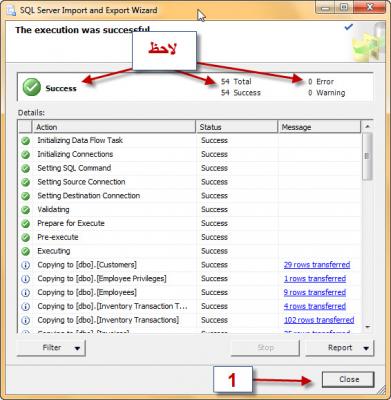391x400 pixels.
Task: Click the '0 Warning' summary text
Action: tap(326, 93)
